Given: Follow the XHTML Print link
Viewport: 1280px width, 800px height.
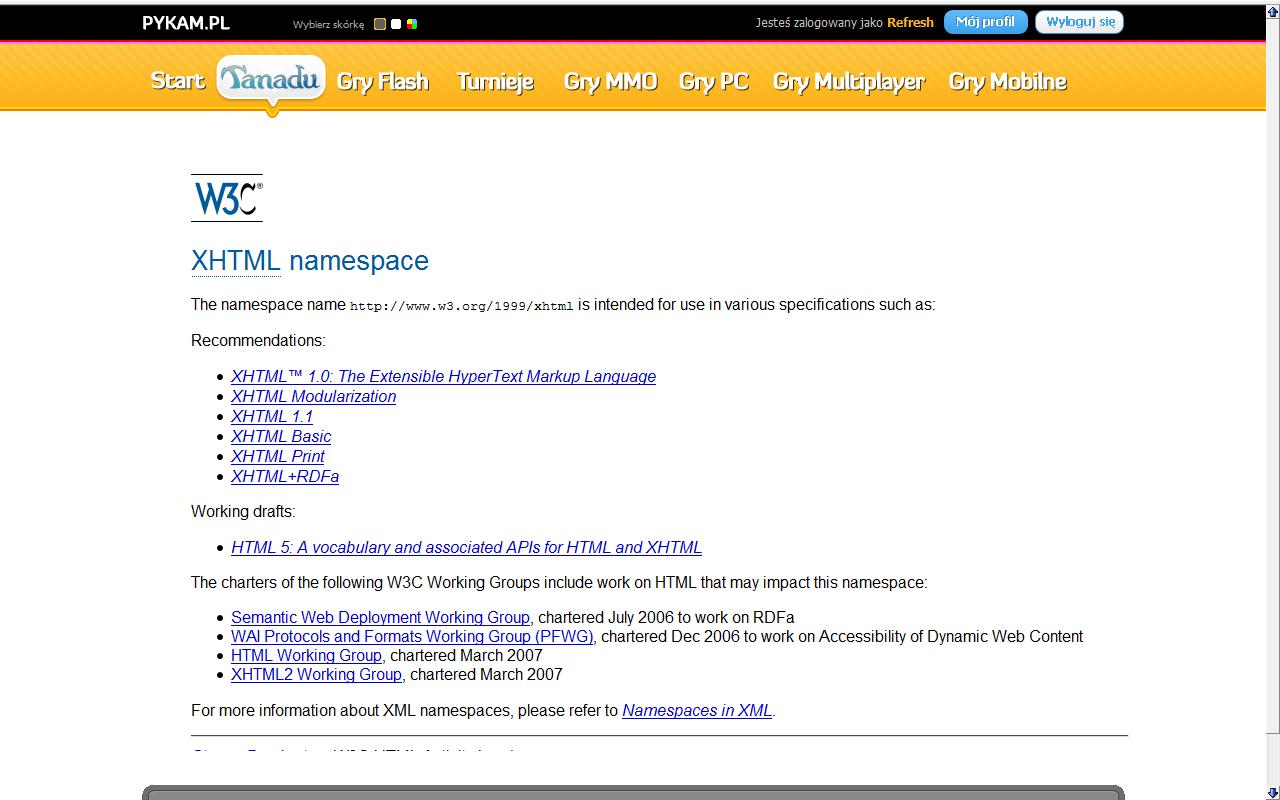Looking at the screenshot, I should pos(278,457).
